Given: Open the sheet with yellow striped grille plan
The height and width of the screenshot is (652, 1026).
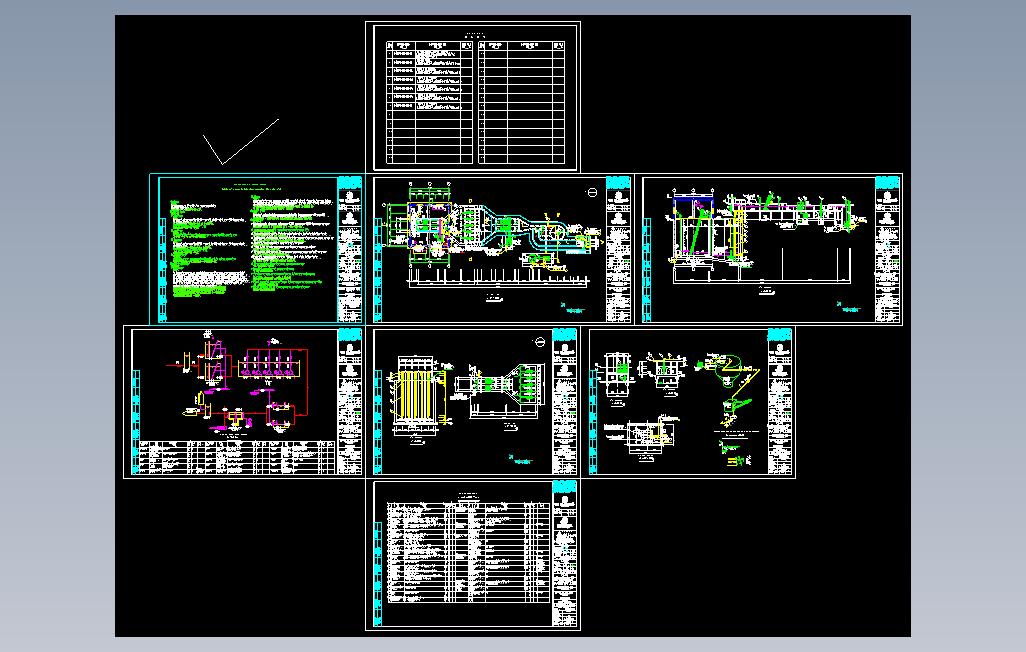Looking at the screenshot, I should click(x=474, y=402).
